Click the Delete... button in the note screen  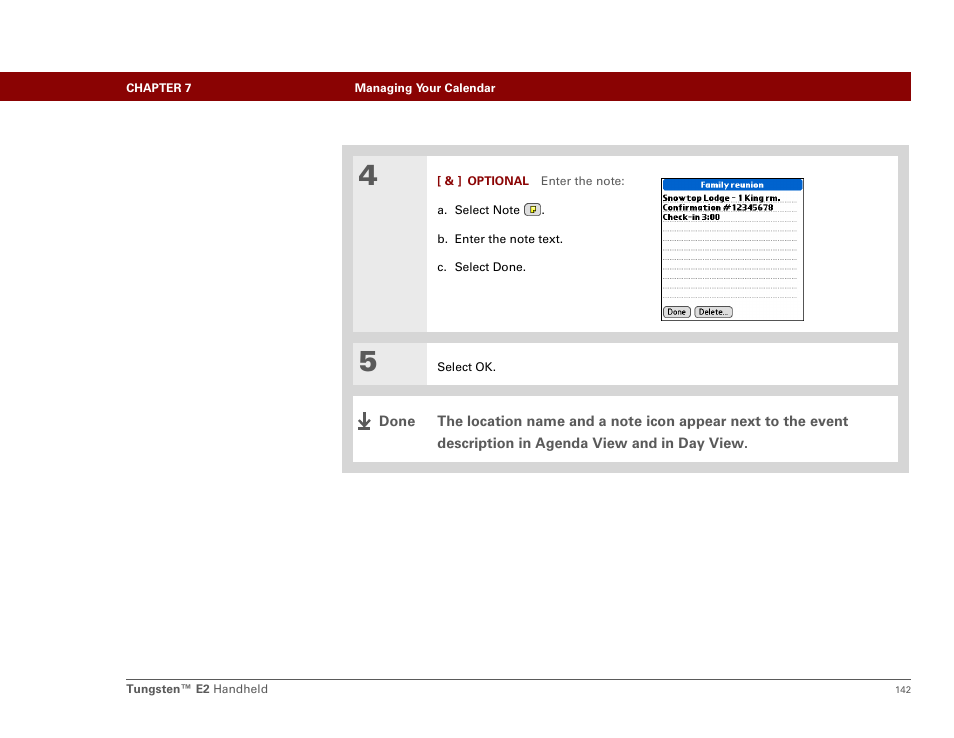(713, 312)
